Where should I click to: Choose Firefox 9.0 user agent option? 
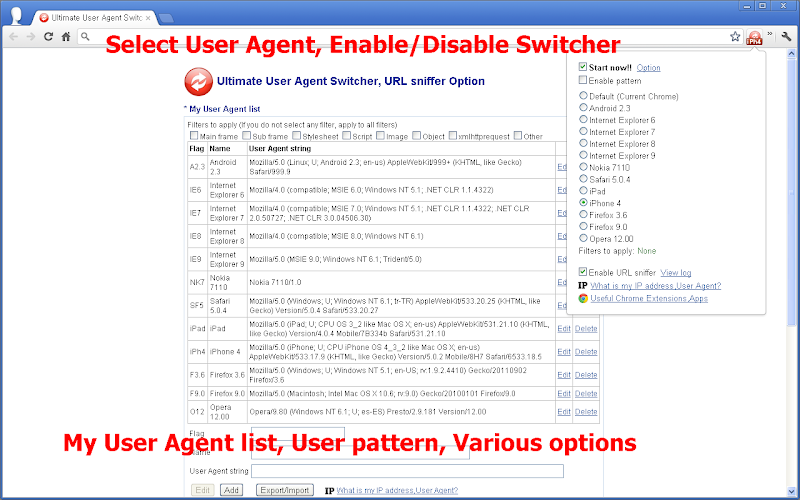pos(583,226)
